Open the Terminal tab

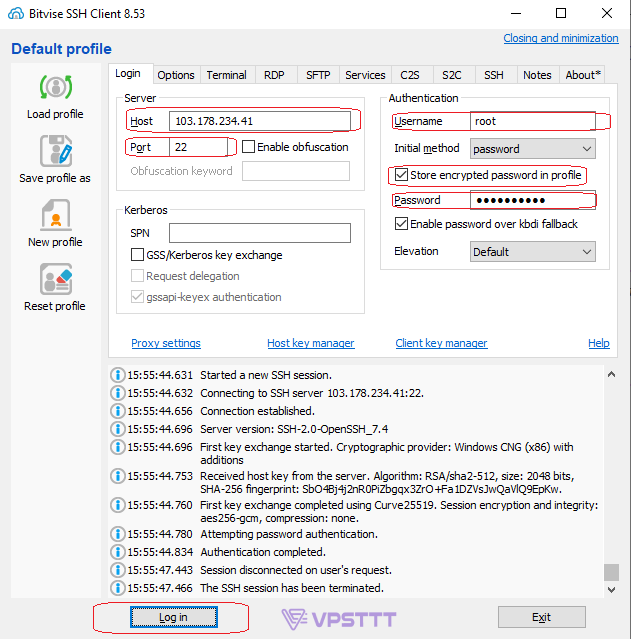[227, 75]
